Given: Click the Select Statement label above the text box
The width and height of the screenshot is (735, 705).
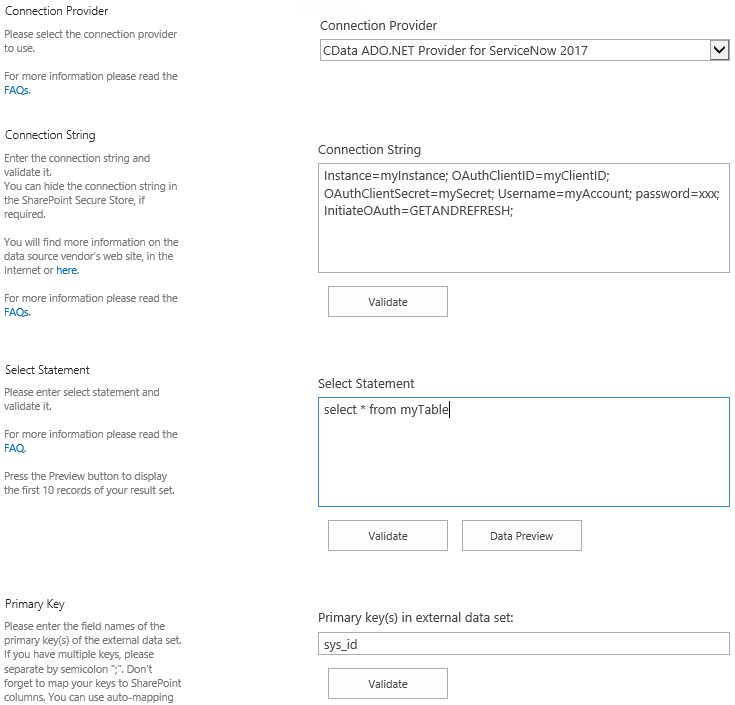Looking at the screenshot, I should click(x=366, y=383).
